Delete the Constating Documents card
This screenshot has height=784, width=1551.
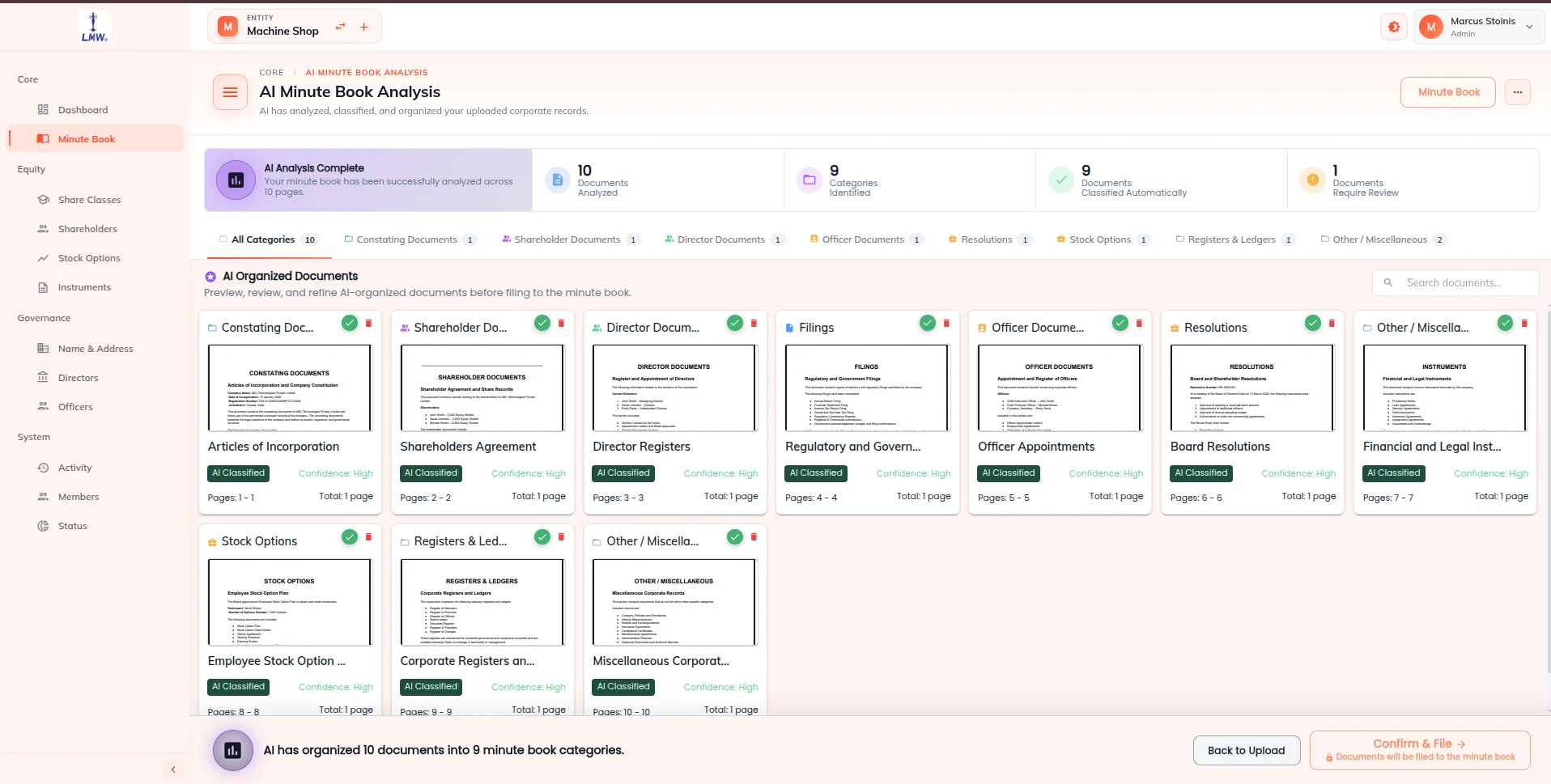(368, 324)
